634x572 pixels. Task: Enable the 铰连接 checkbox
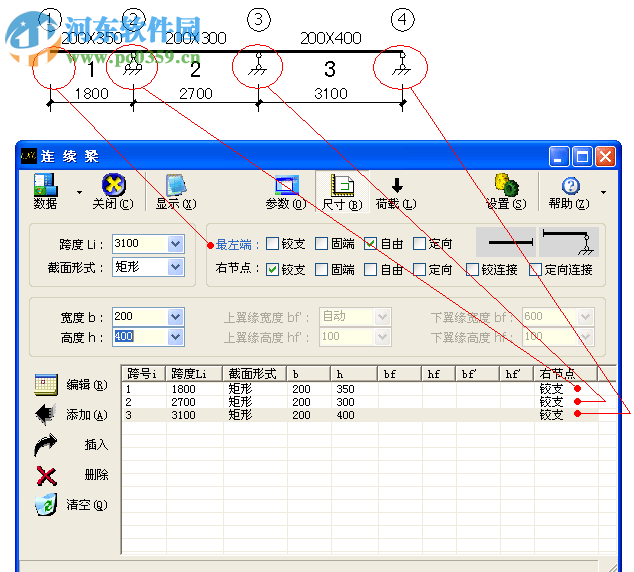[x=472, y=270]
